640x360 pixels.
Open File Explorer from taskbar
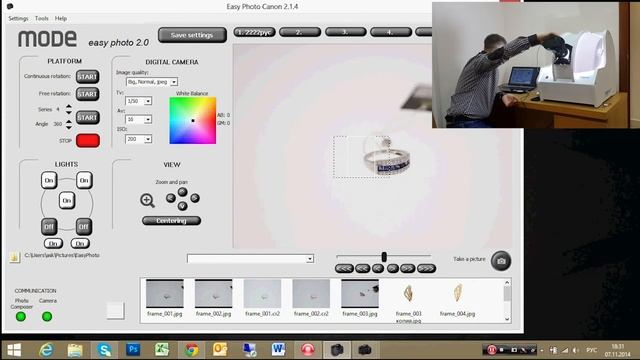pyautogui.click(x=75, y=350)
